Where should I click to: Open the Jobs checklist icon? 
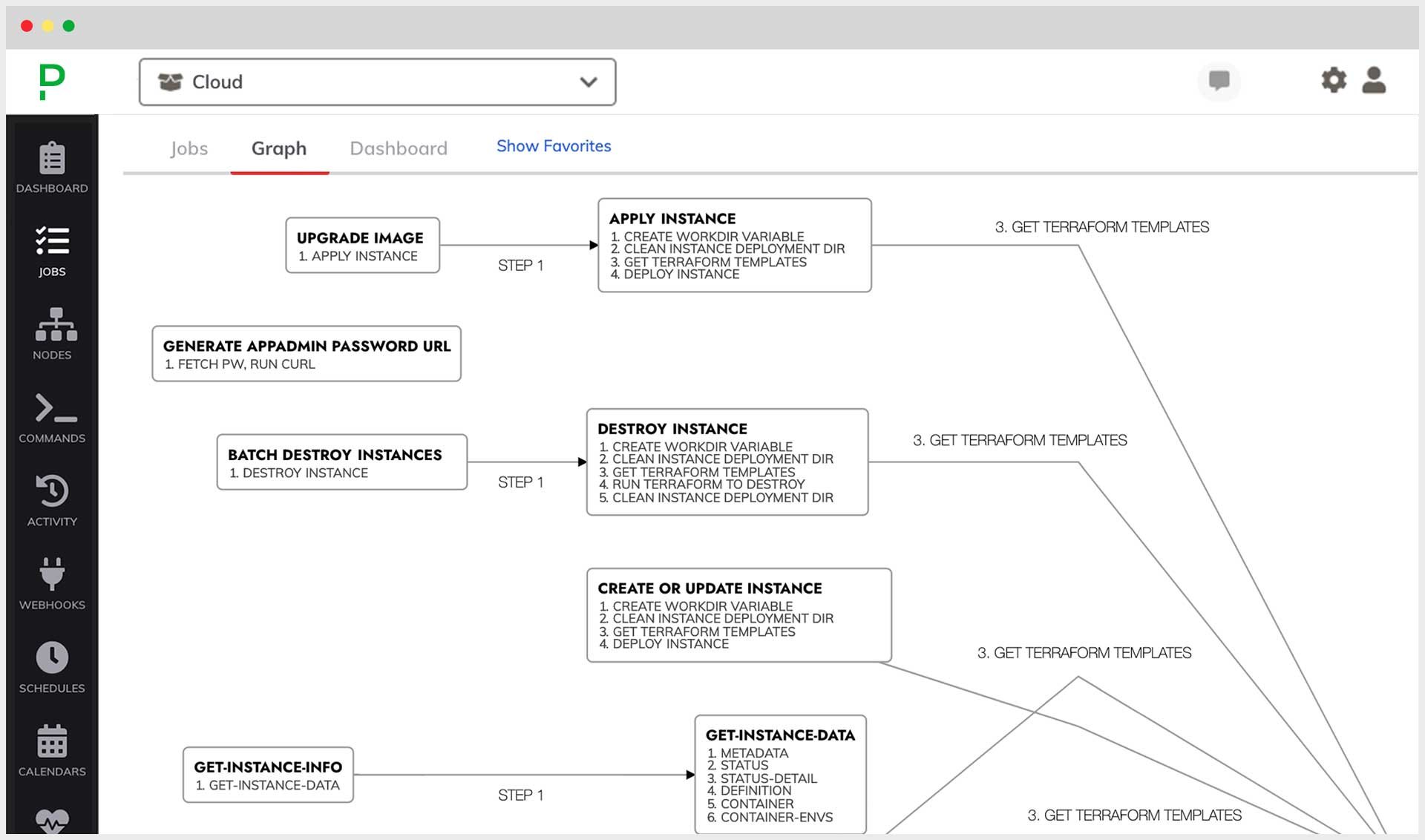pos(52,242)
